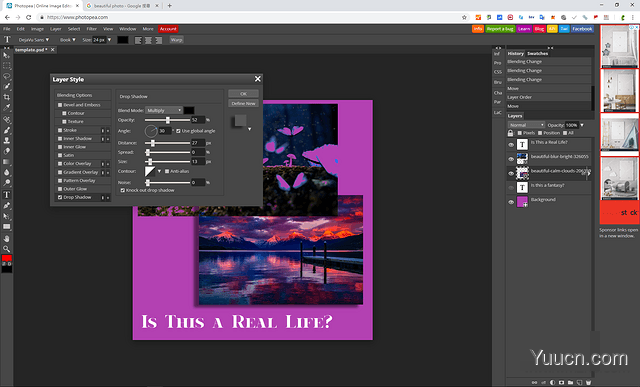Hide the Background layer
This screenshot has width=640, height=387.
(511, 202)
